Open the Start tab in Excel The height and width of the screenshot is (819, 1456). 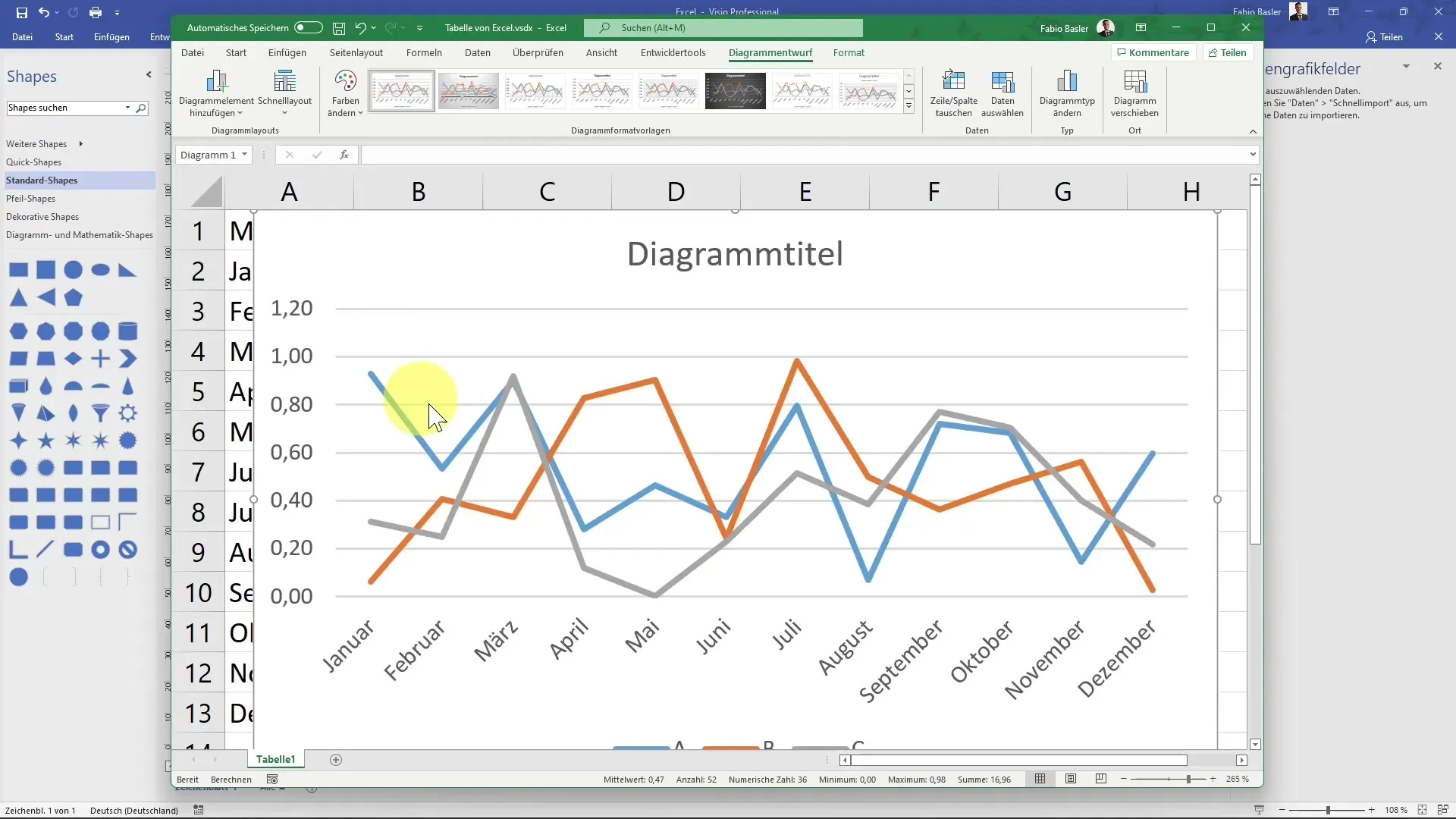click(236, 53)
